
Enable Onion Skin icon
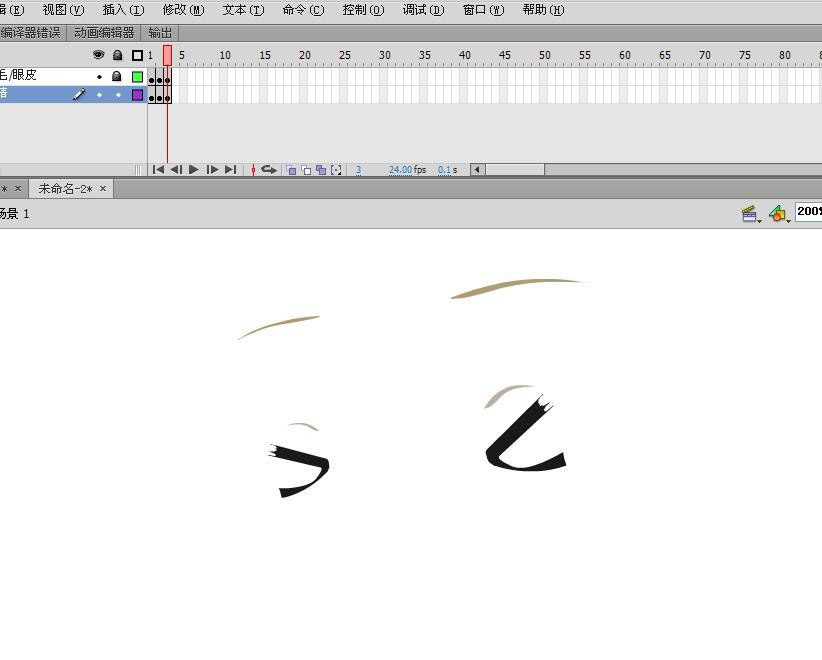(x=291, y=170)
